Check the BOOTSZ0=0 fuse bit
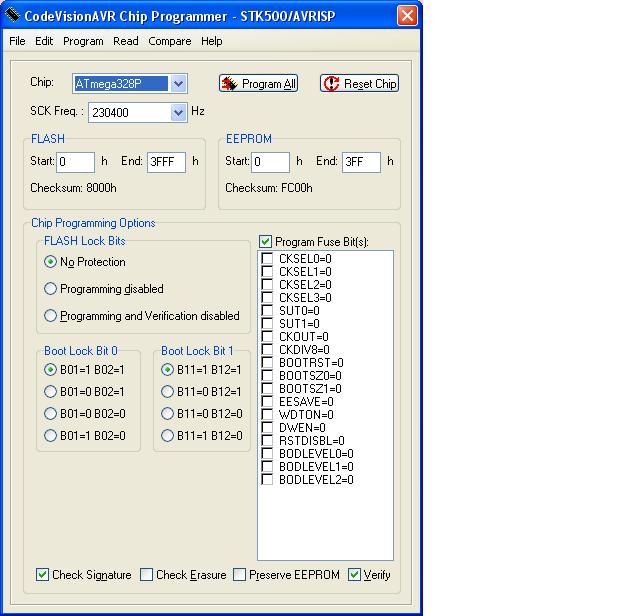640x616 pixels. [x=267, y=376]
